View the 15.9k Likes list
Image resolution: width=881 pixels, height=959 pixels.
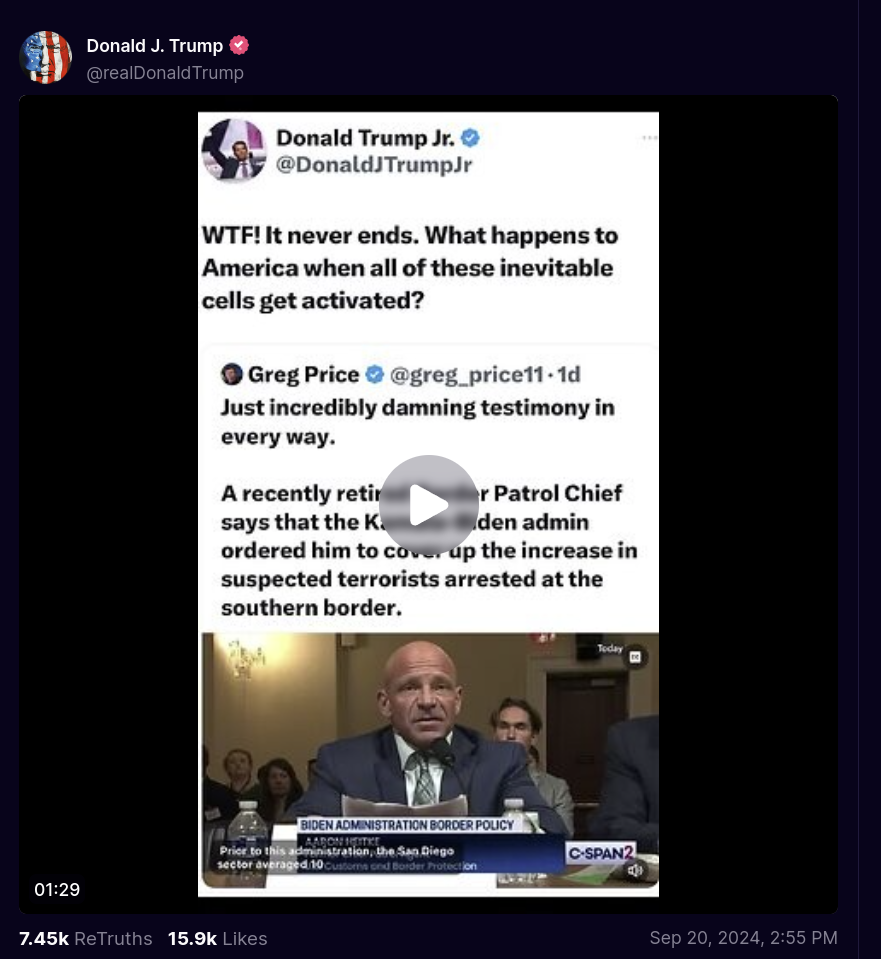(217, 938)
